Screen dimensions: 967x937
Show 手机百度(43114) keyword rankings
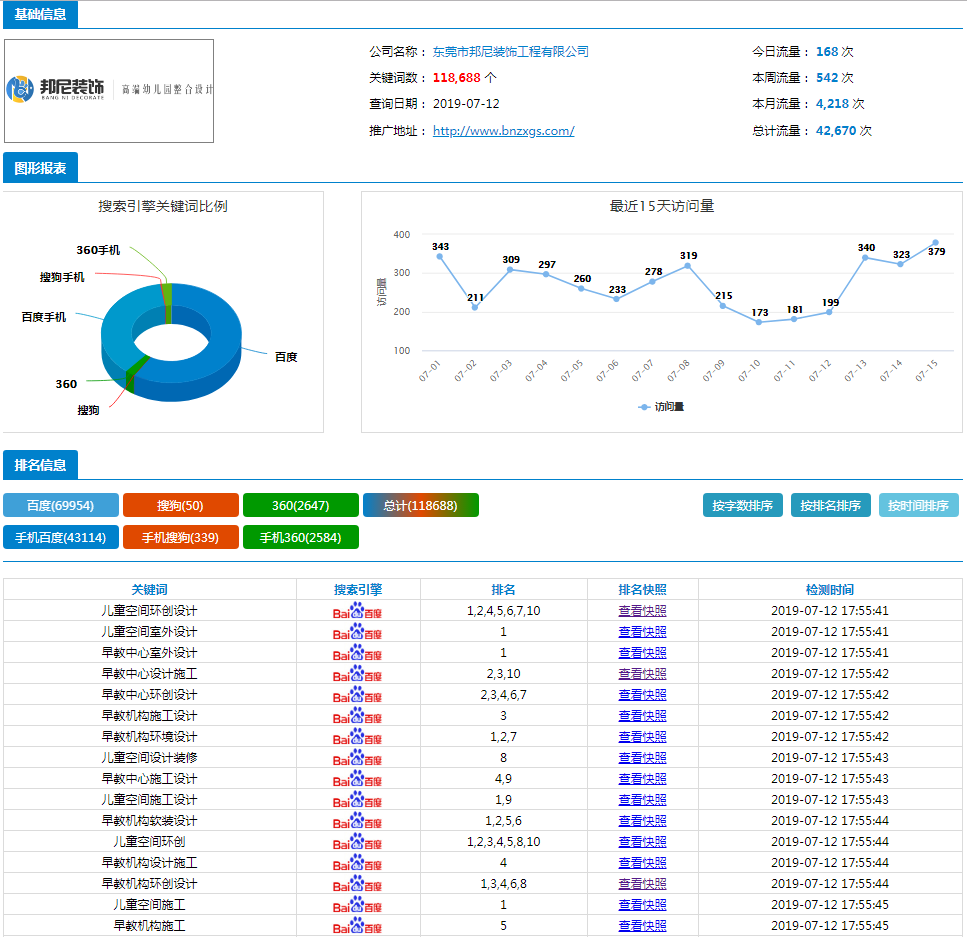click(x=61, y=538)
